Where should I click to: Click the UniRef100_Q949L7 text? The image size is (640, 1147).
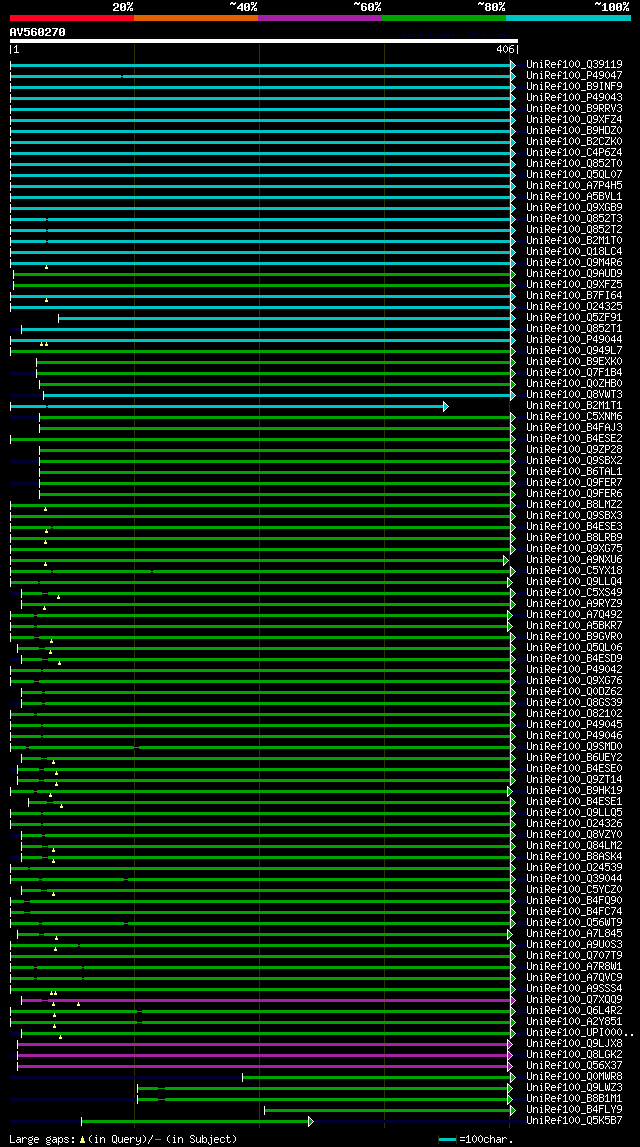[574, 350]
